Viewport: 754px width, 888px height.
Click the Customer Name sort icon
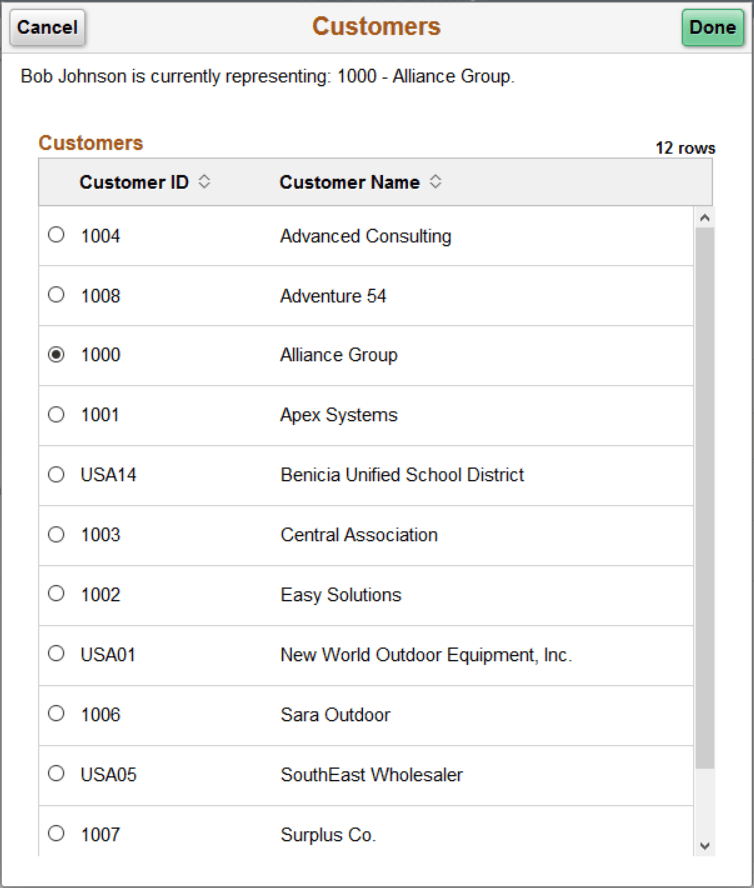[x=435, y=182]
